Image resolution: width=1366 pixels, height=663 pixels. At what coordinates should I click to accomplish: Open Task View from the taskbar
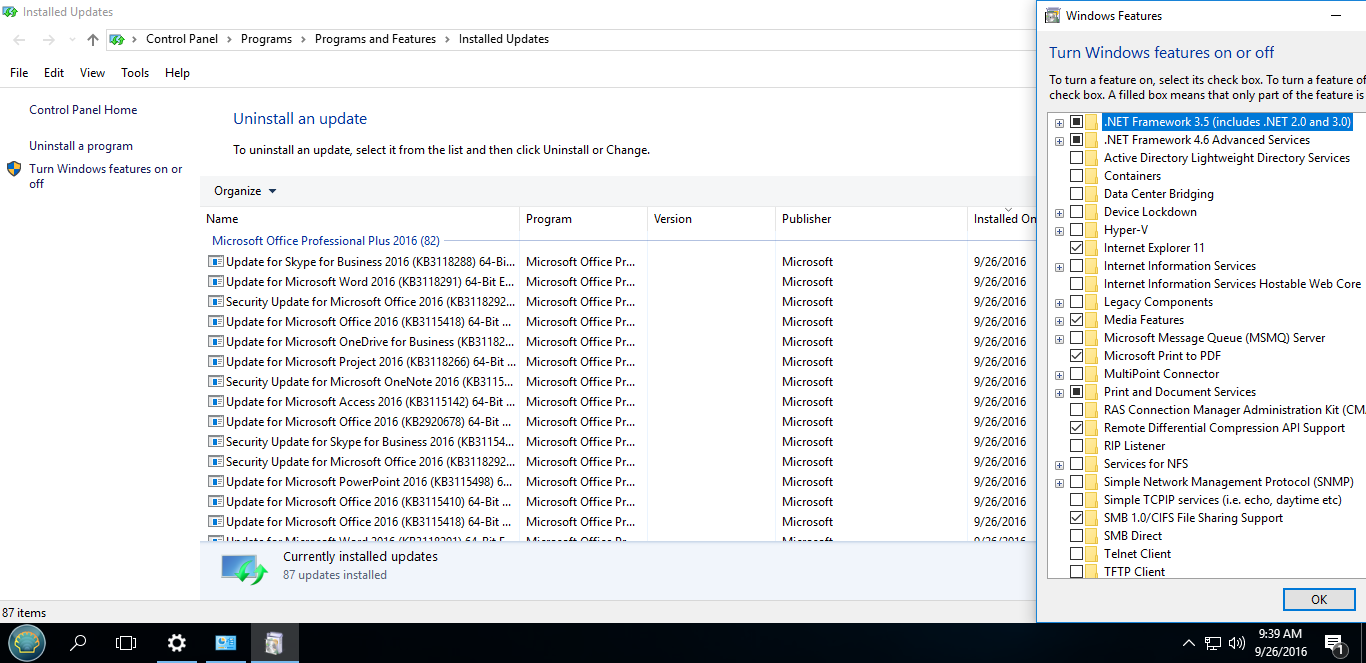[126, 643]
